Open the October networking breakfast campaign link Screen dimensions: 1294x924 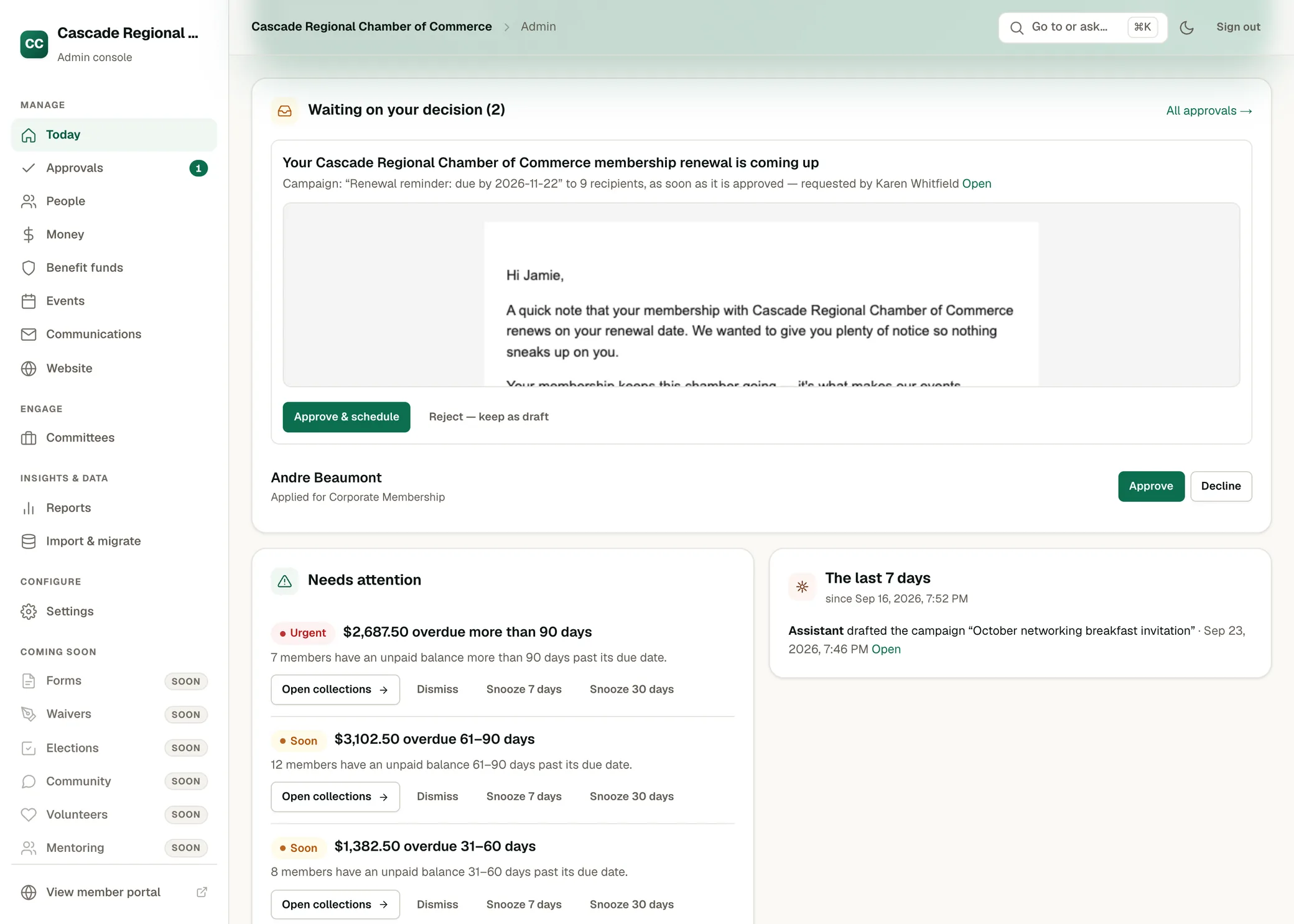886,649
